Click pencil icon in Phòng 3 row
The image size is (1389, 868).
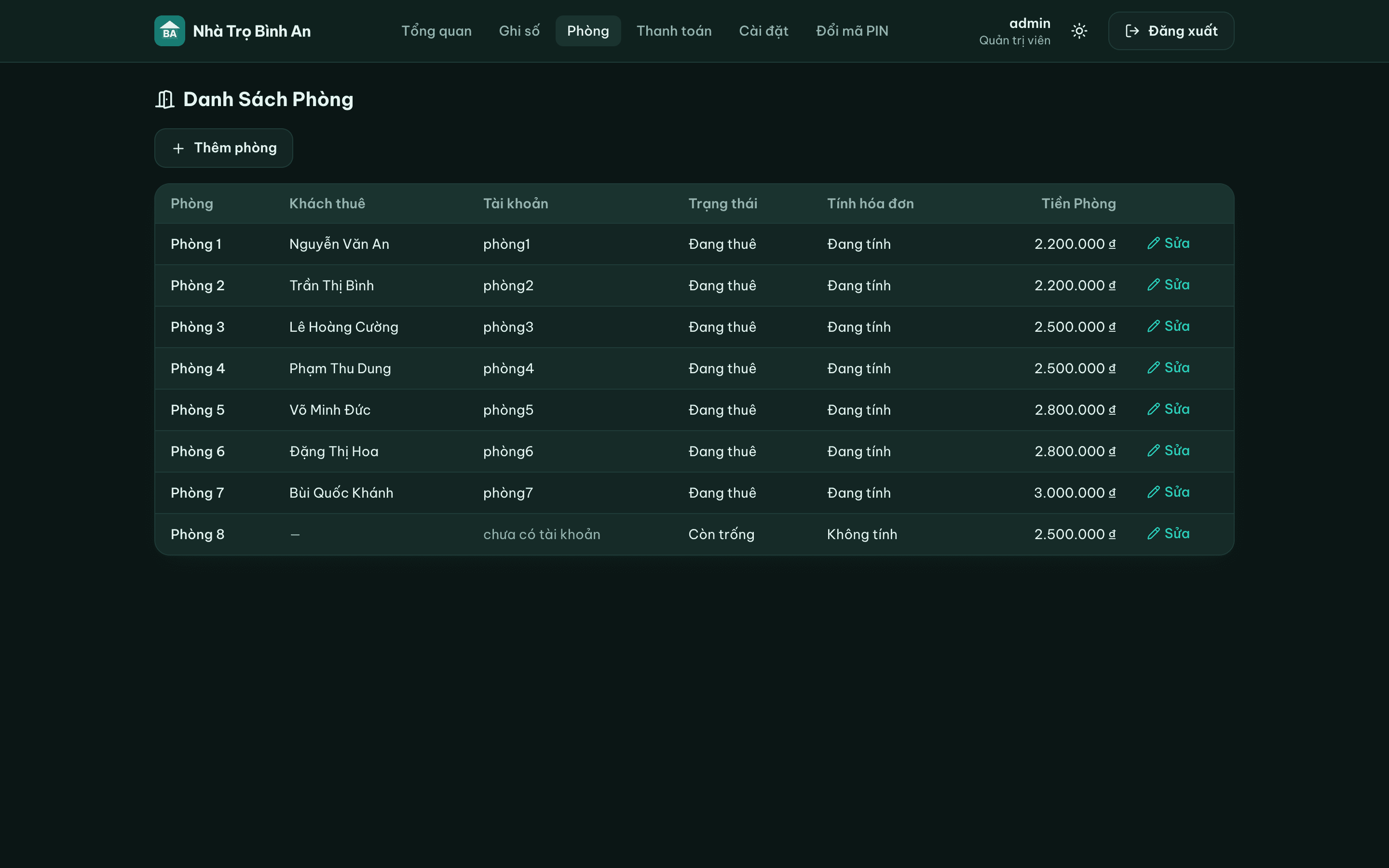point(1153,326)
